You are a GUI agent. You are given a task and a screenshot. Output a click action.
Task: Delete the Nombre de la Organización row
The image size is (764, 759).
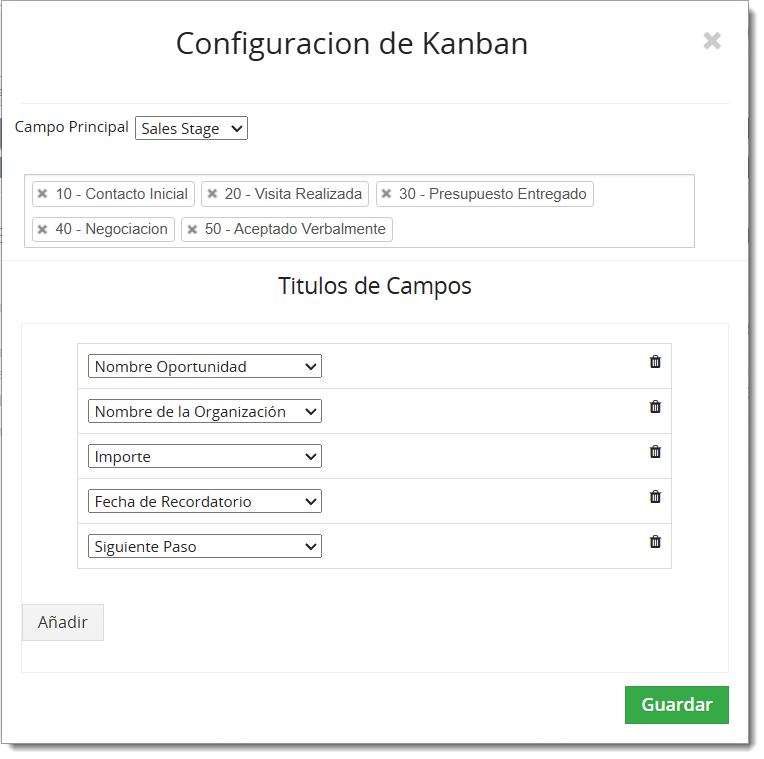point(655,407)
